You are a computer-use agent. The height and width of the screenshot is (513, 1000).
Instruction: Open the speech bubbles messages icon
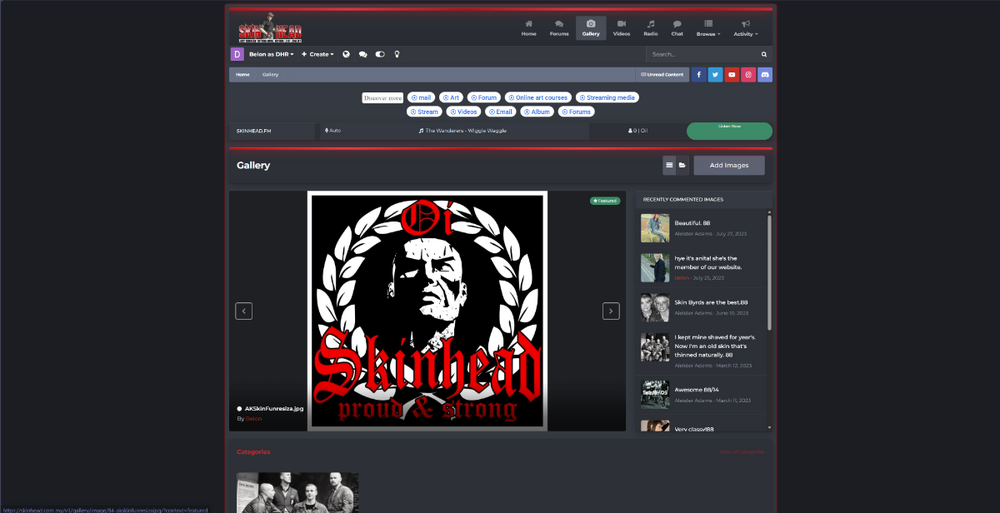363,55
